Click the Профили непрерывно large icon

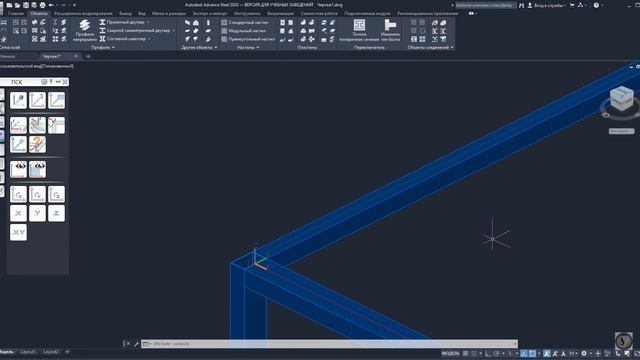(x=84, y=30)
